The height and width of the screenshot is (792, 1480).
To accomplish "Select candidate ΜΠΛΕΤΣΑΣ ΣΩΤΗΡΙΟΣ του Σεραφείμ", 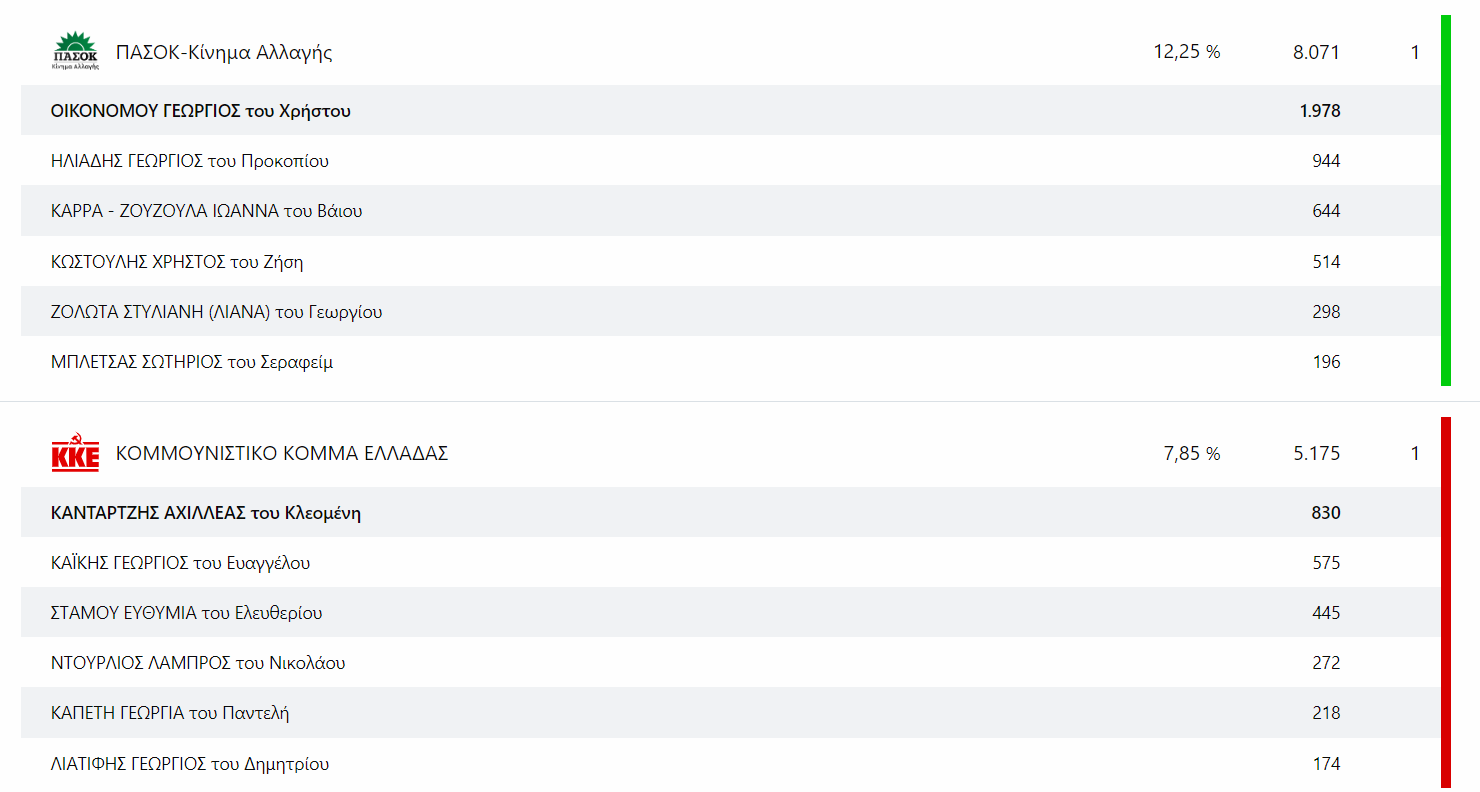I will pyautogui.click(x=192, y=362).
